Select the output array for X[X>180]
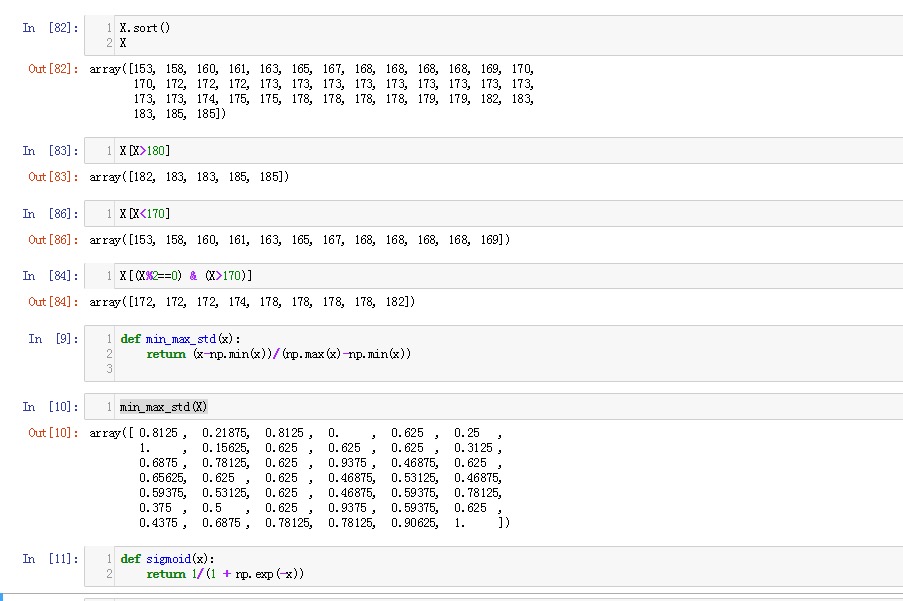This screenshot has height=601, width=903. tap(189, 177)
